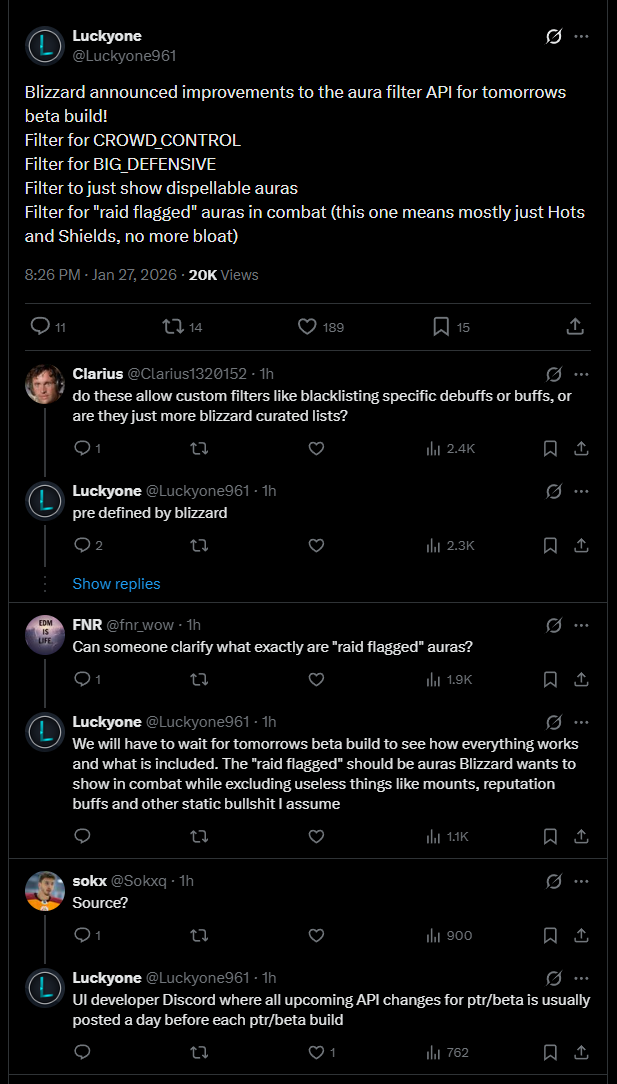The image size is (617, 1084).
Task: Reply to sokx's Source? comment
Action: [x=88, y=935]
